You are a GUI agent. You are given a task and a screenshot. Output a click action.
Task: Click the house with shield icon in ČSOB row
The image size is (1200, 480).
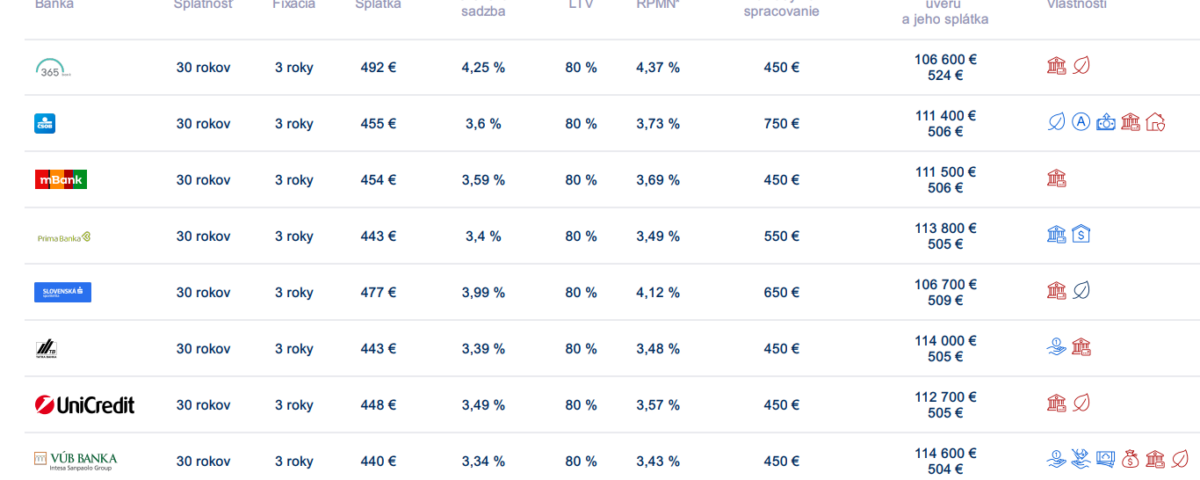[x=1156, y=122]
